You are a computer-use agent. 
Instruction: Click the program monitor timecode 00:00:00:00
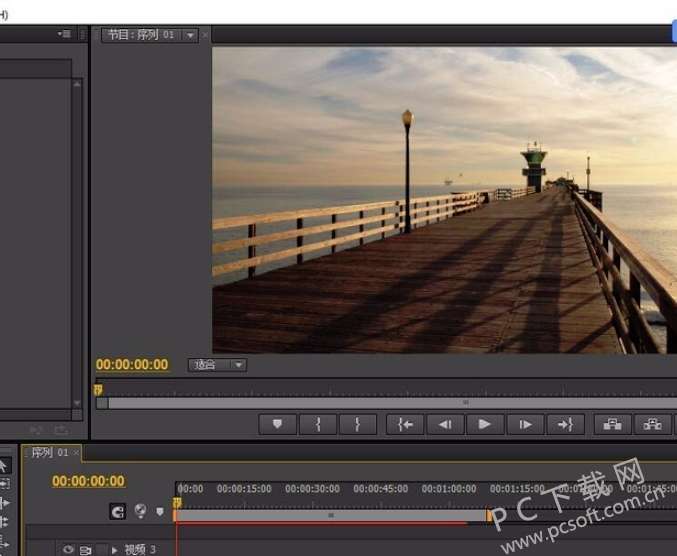[132, 365]
